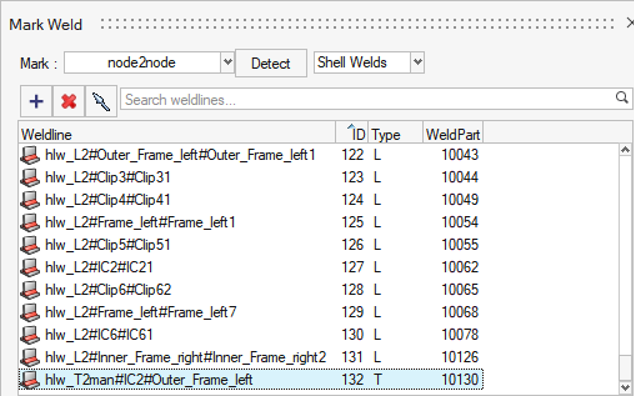
Task: Click the blue plus add weldline icon
Action: (x=36, y=101)
